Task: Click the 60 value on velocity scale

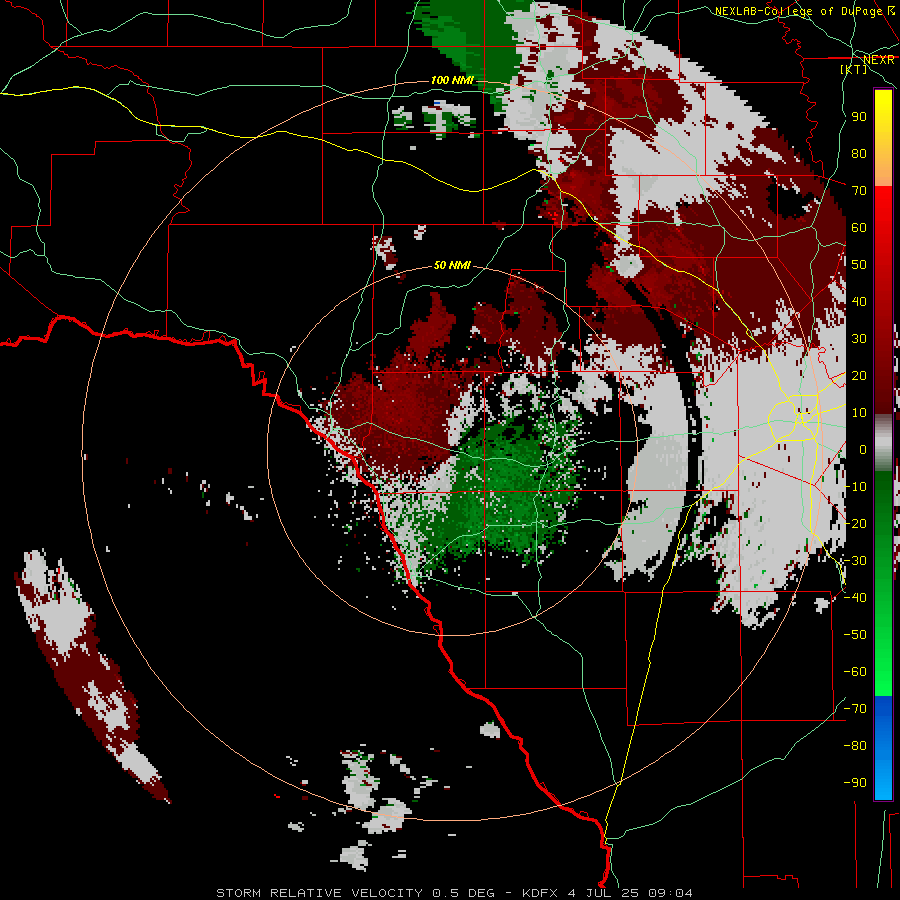Action: (x=859, y=227)
